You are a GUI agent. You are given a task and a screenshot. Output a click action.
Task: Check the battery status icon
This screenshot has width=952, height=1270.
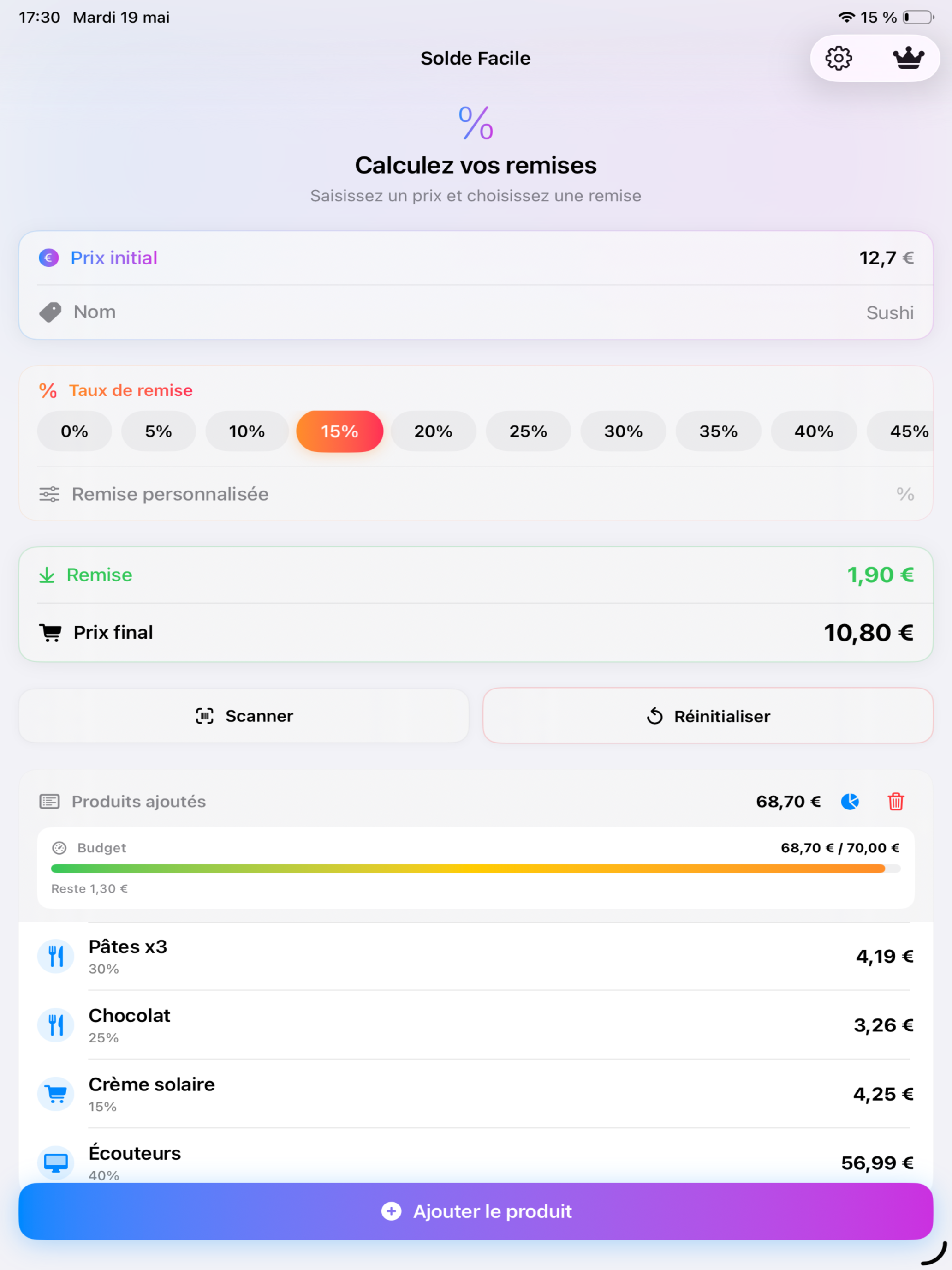[x=918, y=17]
